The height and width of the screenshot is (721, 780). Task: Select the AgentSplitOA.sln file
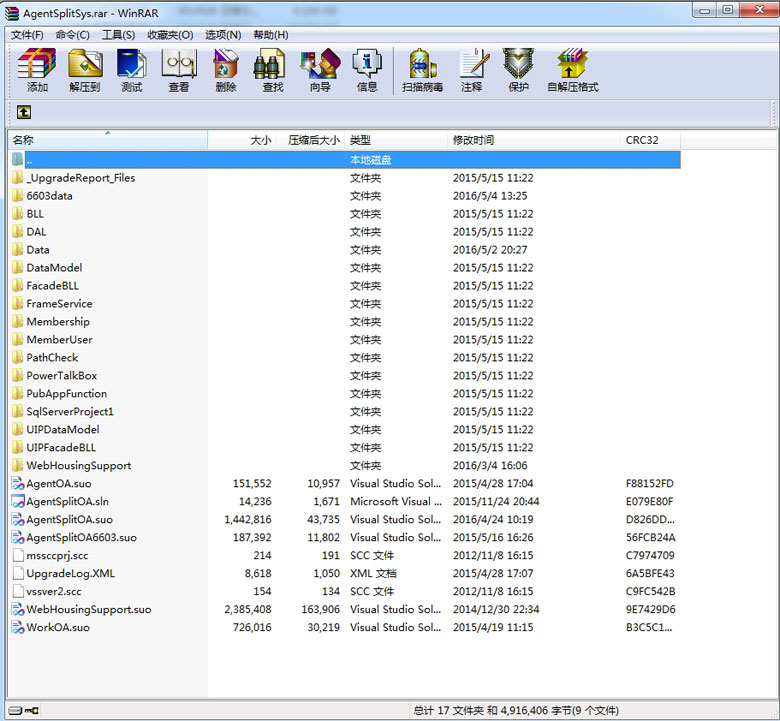pos(68,502)
